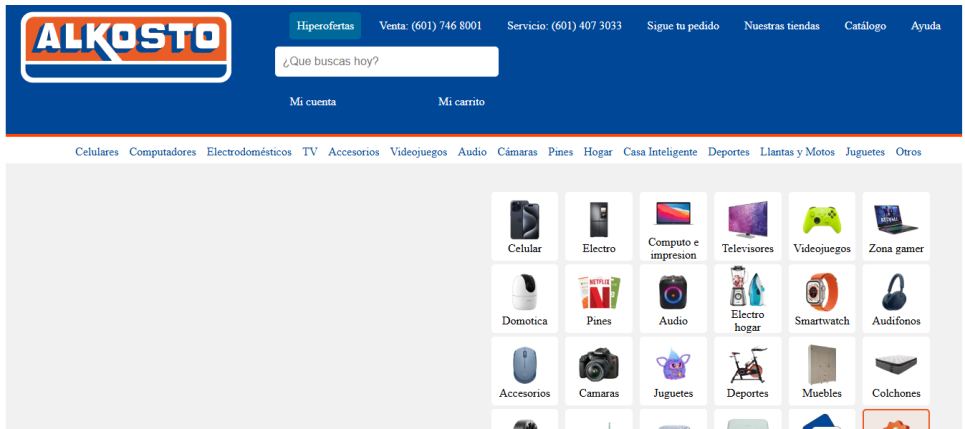Call the Venta (601) 746 8001 link
Viewport: 965px width, 429px height.
(430, 26)
